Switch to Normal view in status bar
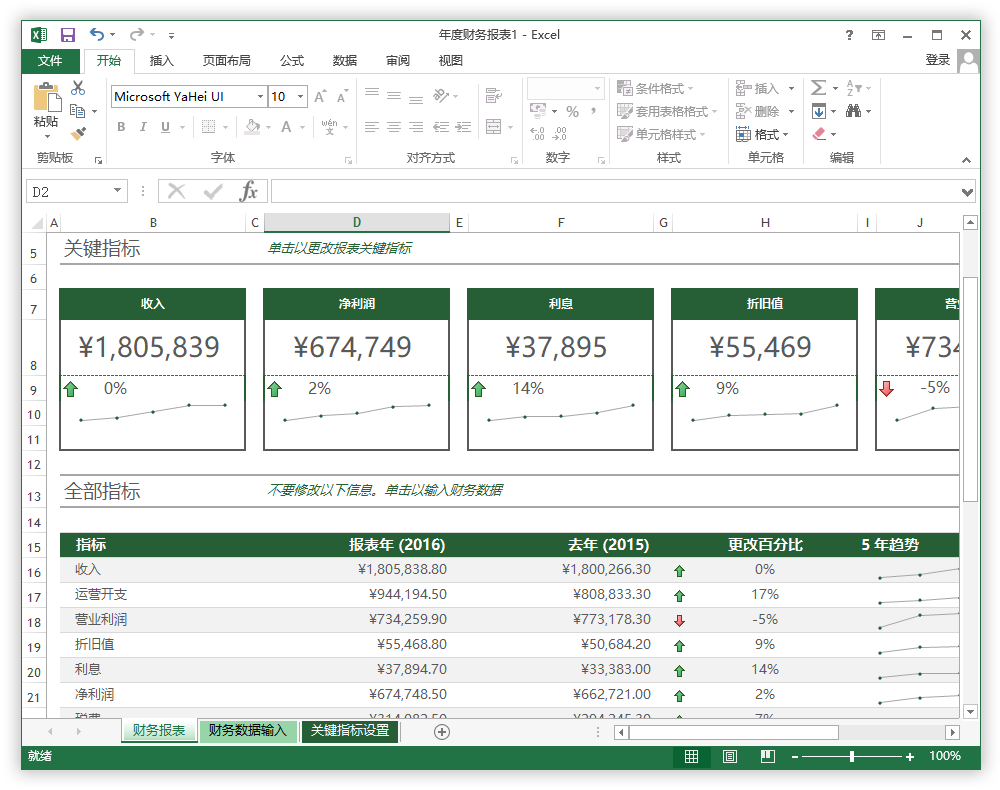Image resolution: width=1000 pixels, height=790 pixels. tap(691, 756)
